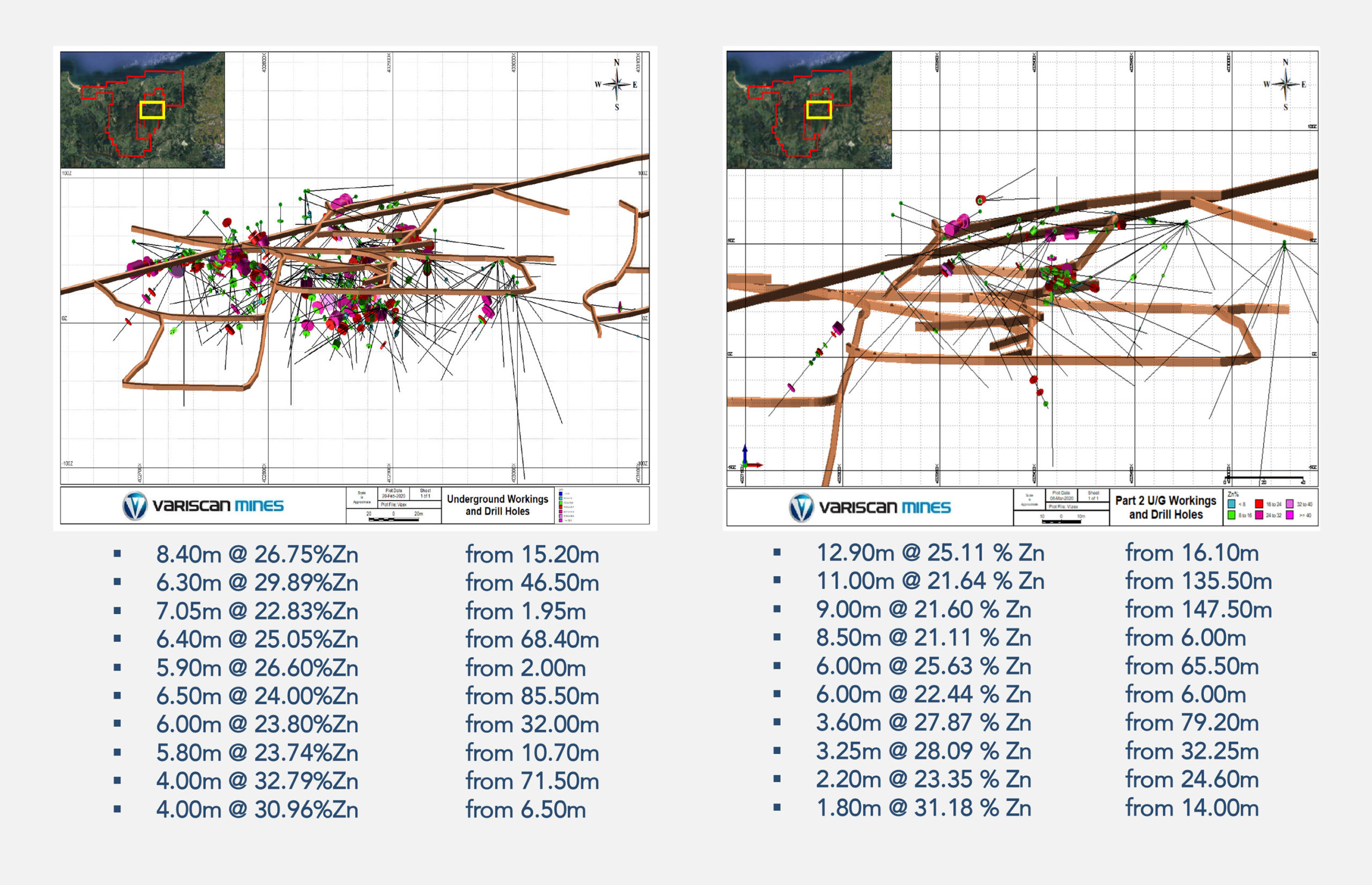Viewport: 1372px width, 885px height.
Task: Click the 'VARISCAN MINES' wordmark under the right map
Action: pos(885,507)
